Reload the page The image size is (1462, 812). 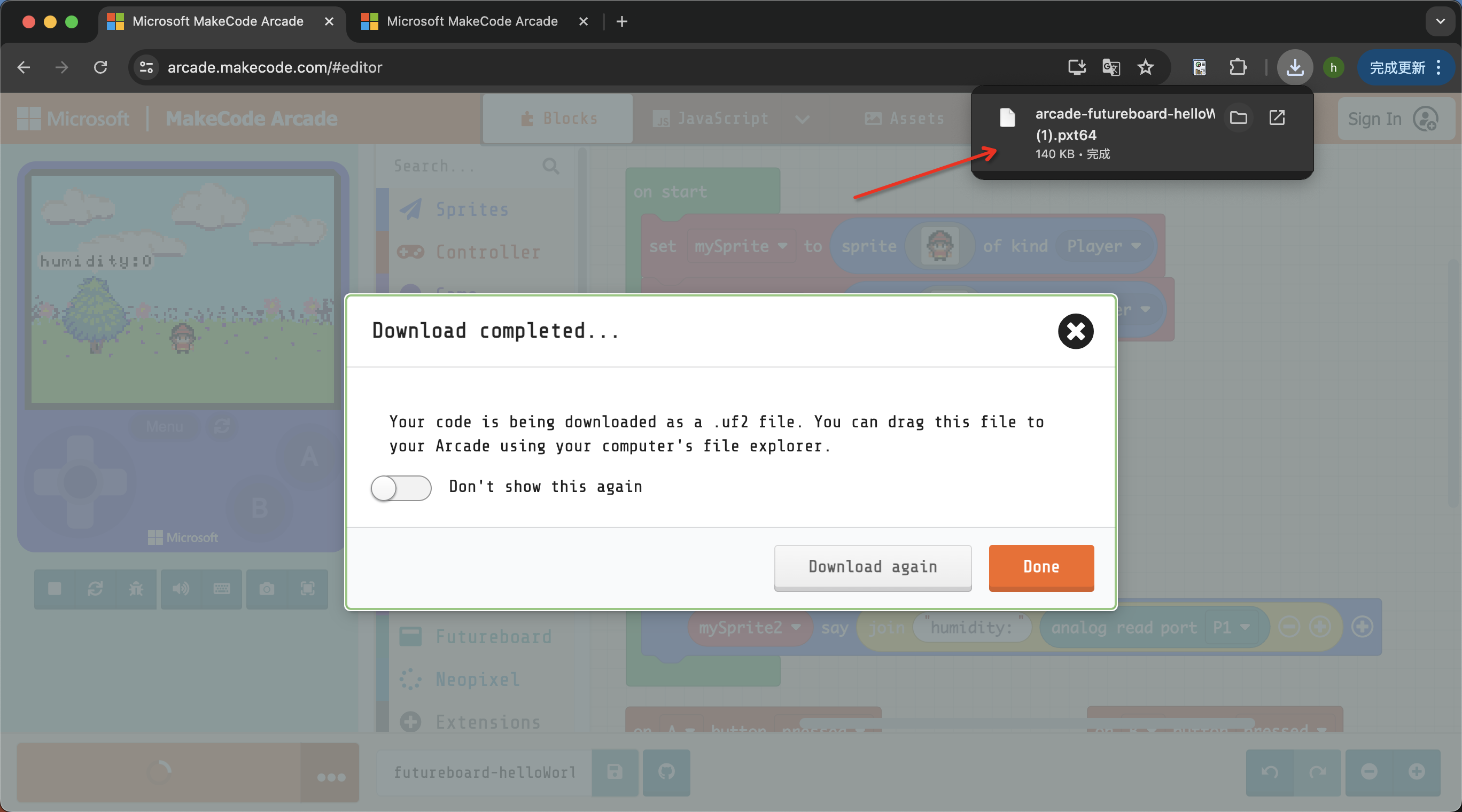(100, 67)
